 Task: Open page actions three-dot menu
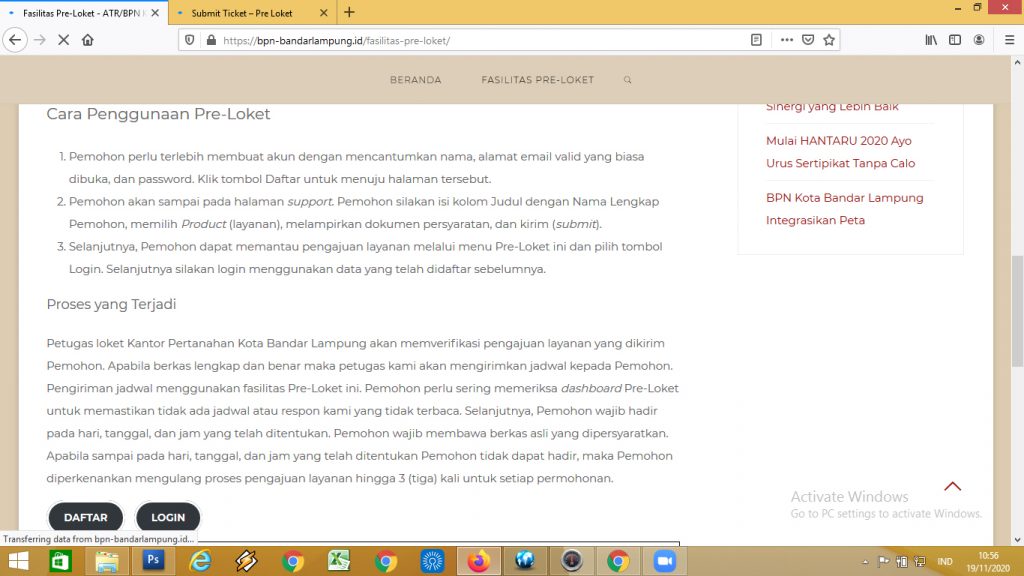(786, 40)
